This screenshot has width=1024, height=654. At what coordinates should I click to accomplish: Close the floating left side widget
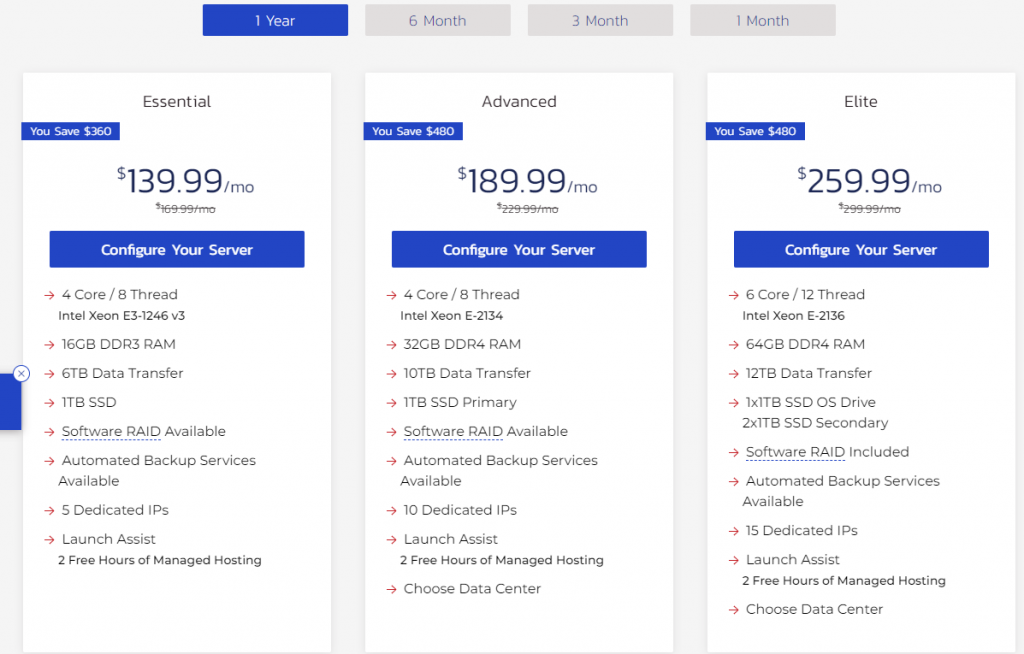(21, 374)
